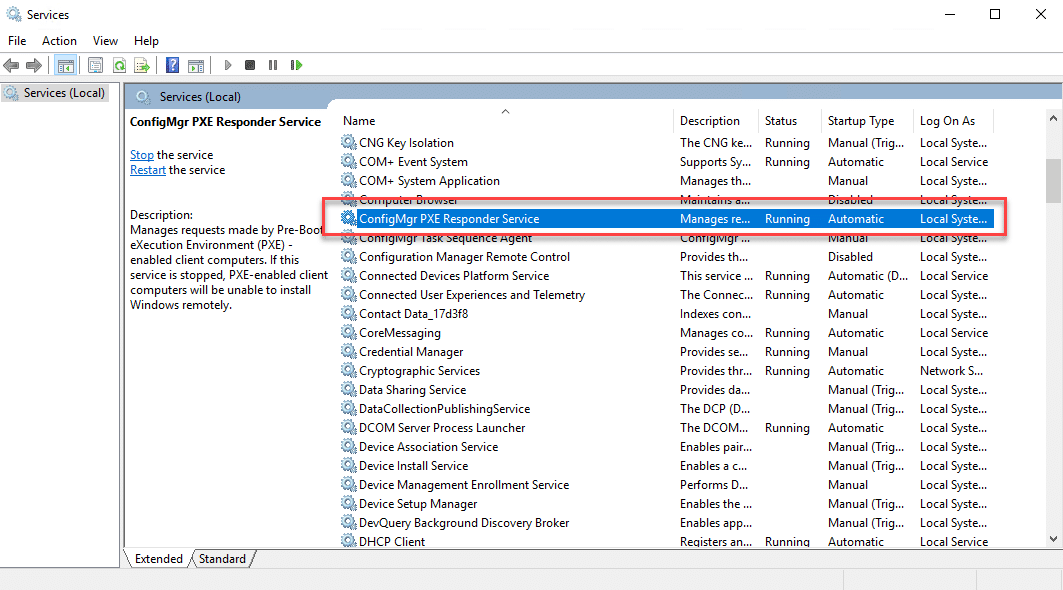
Task: Sort by the Status column header
Action: pyautogui.click(x=789, y=121)
